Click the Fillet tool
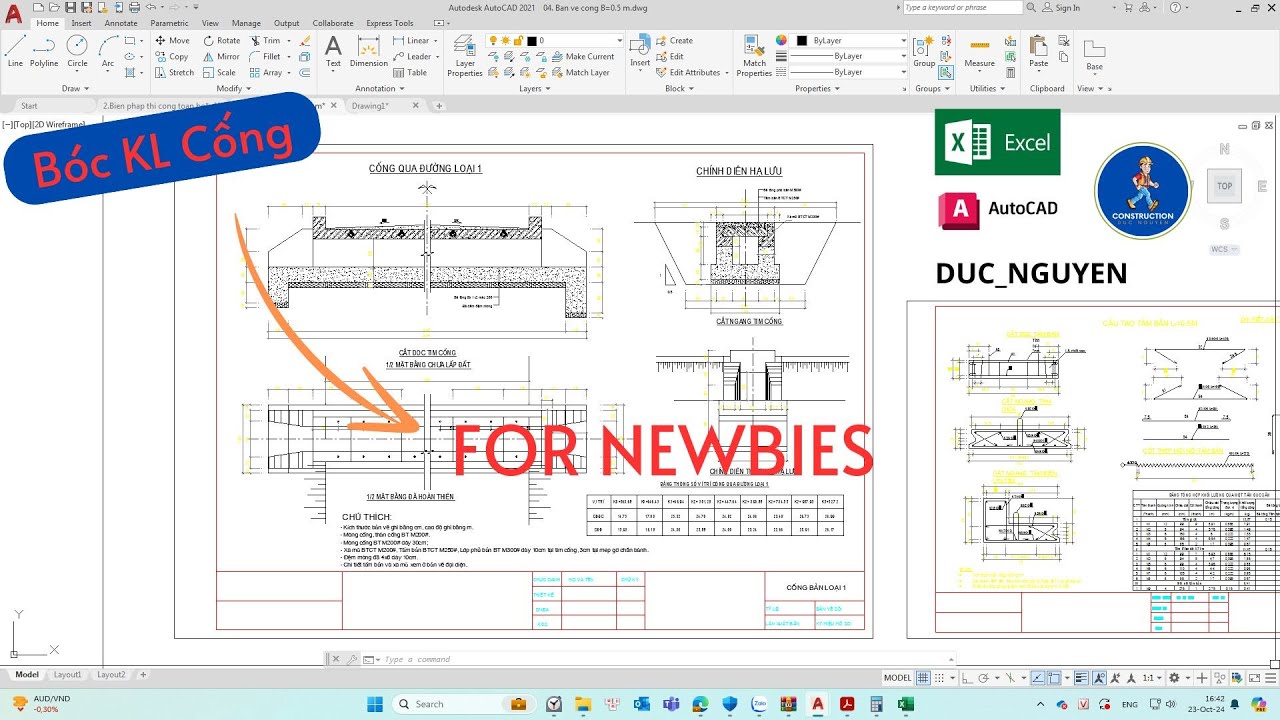 pos(265,57)
